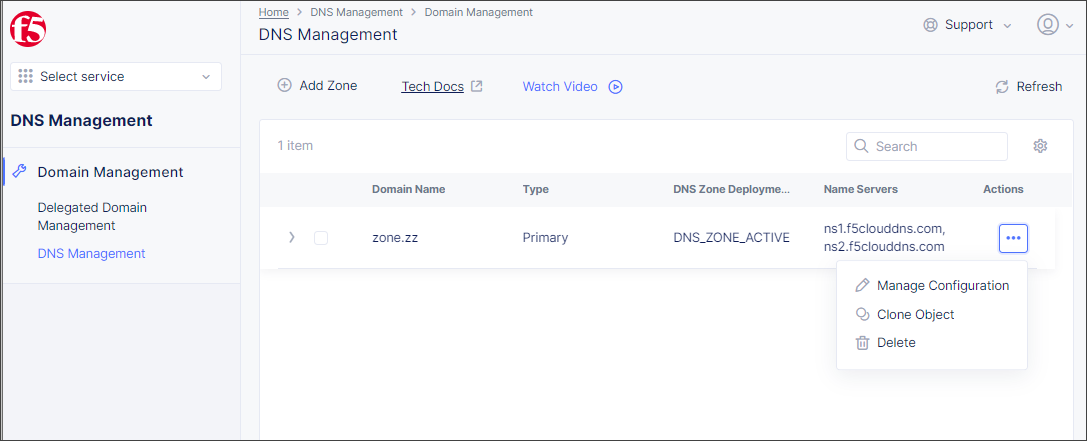The width and height of the screenshot is (1087, 441).
Task: Click the Actions column header
Action: (x=1003, y=189)
